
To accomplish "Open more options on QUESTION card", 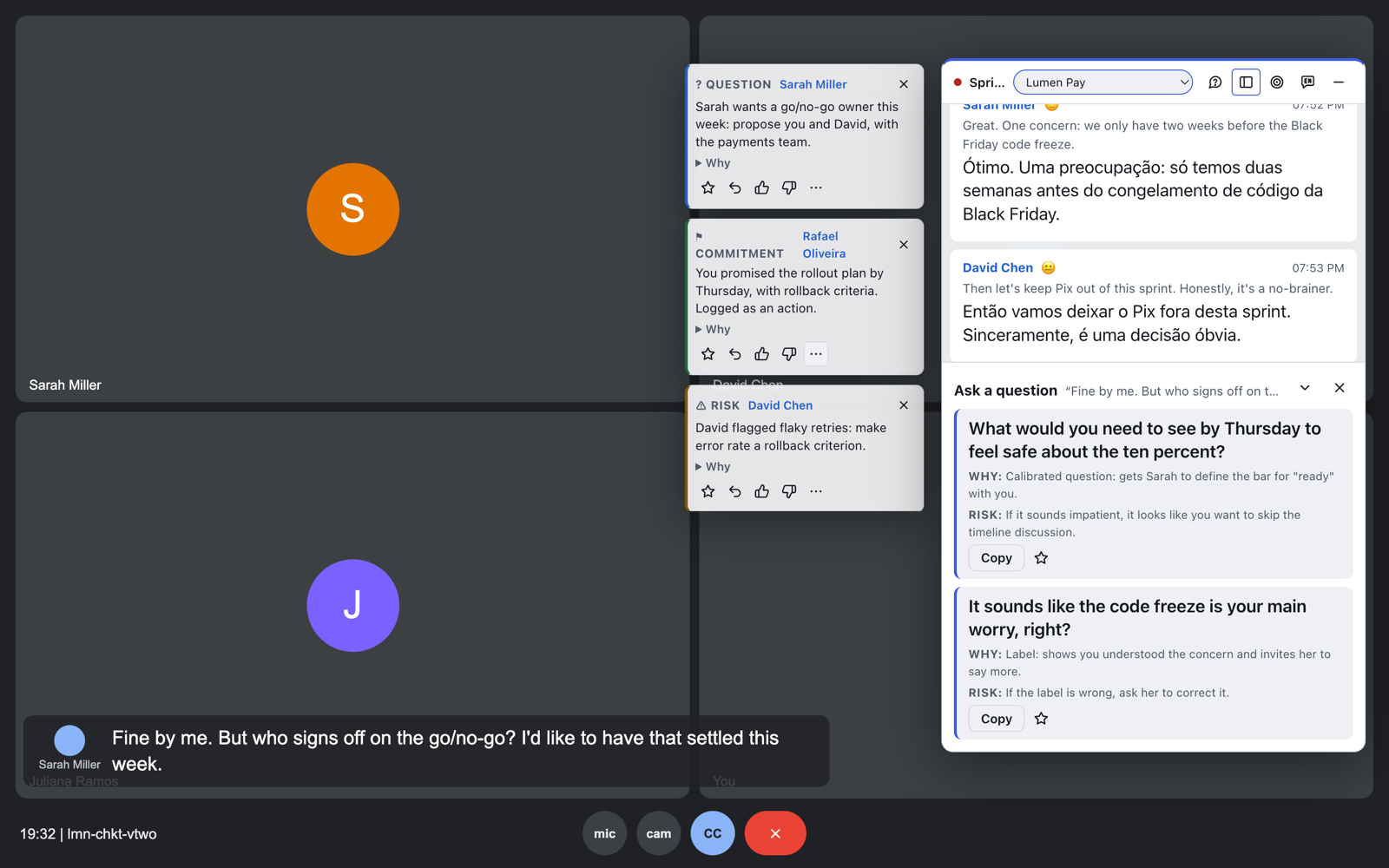I will pyautogui.click(x=816, y=187).
